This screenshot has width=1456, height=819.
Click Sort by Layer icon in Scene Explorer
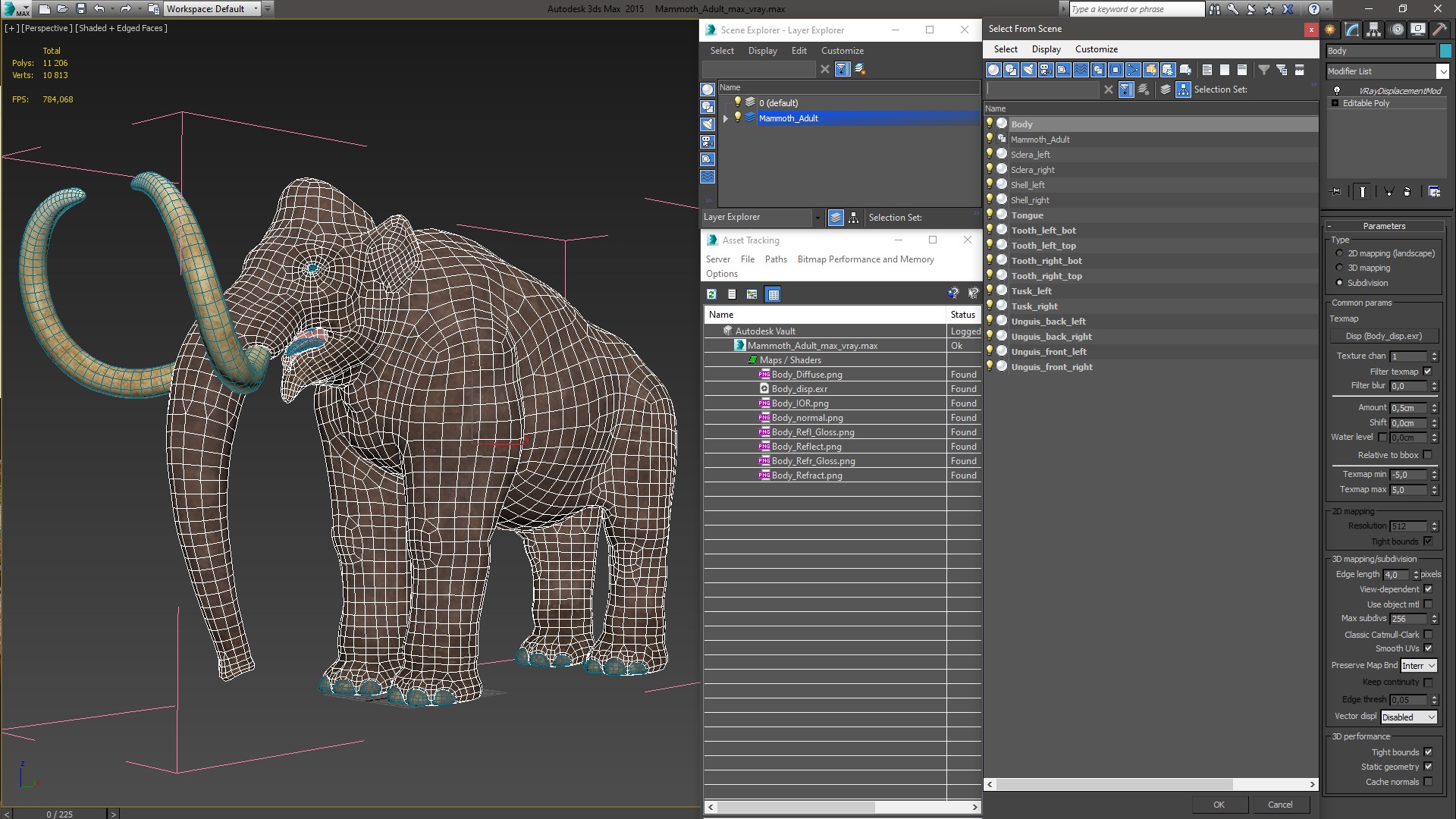(836, 218)
